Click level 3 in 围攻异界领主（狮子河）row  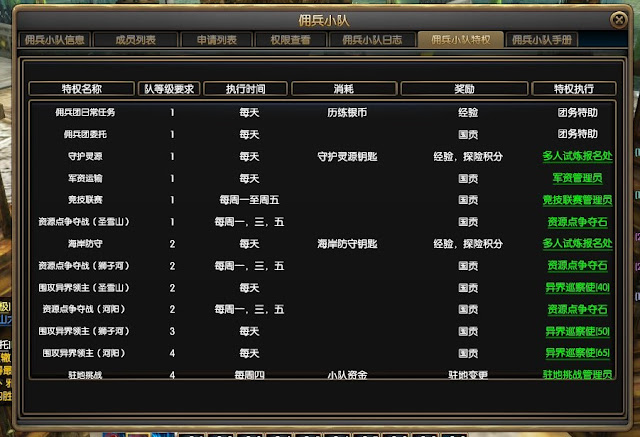[172, 331]
